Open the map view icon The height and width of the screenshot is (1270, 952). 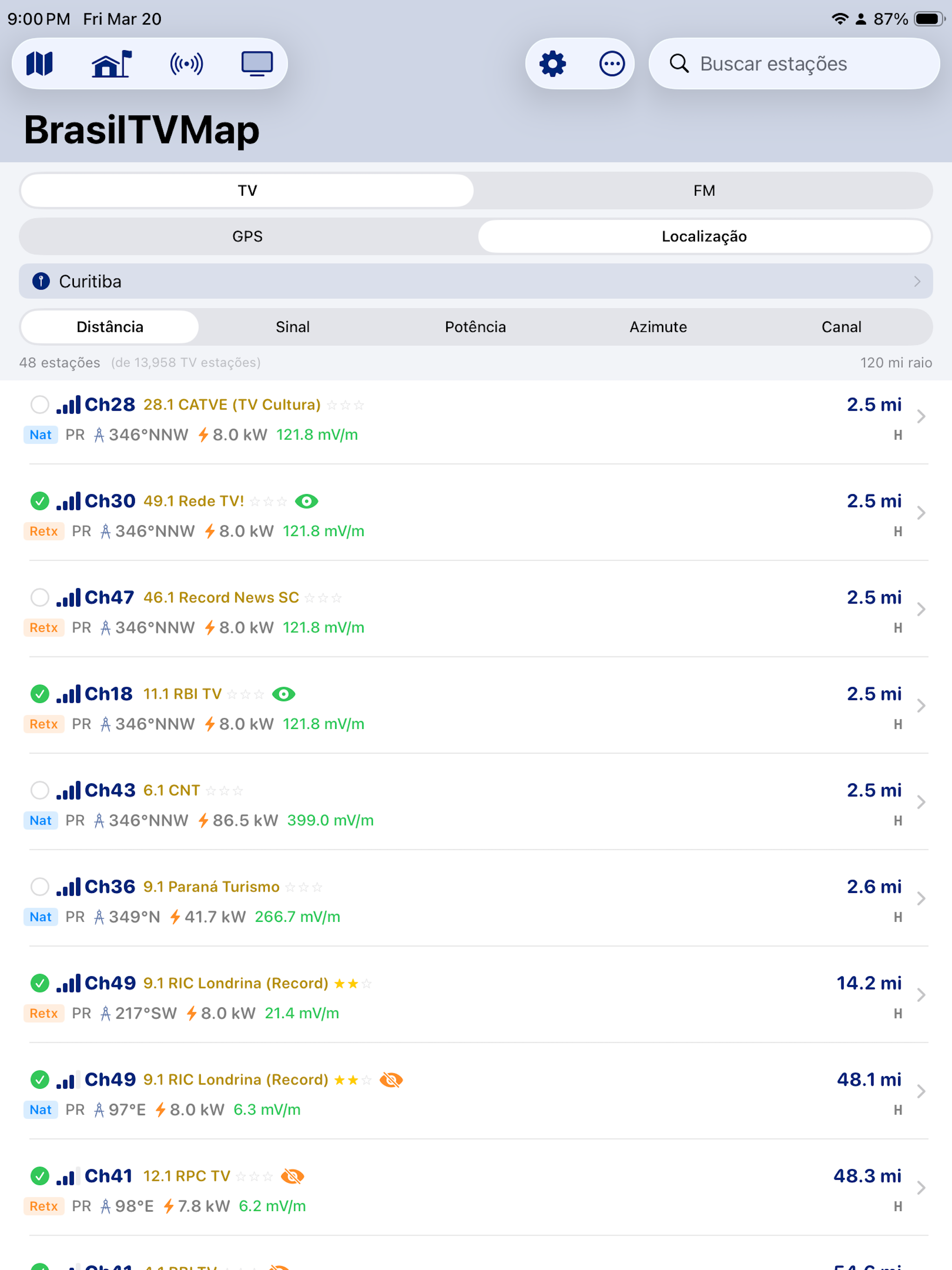40,64
